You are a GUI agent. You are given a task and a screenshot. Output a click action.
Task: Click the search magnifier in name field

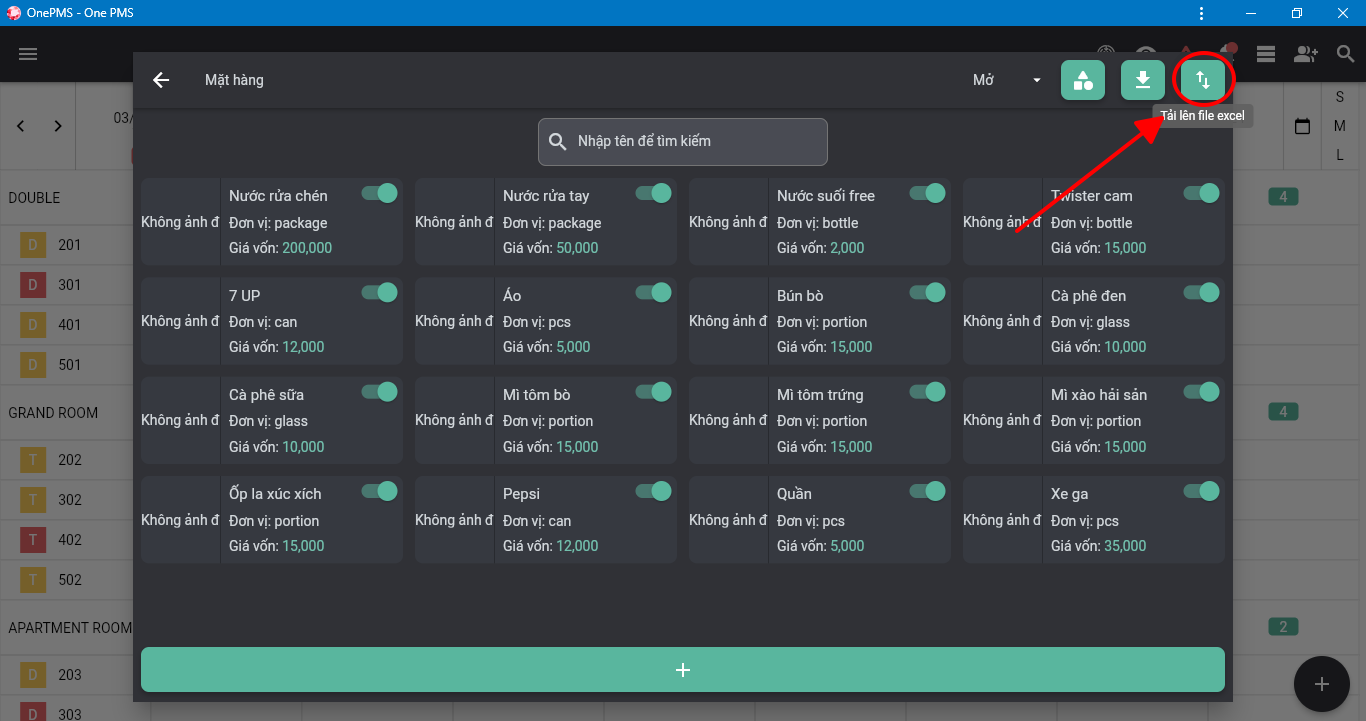[x=558, y=141]
